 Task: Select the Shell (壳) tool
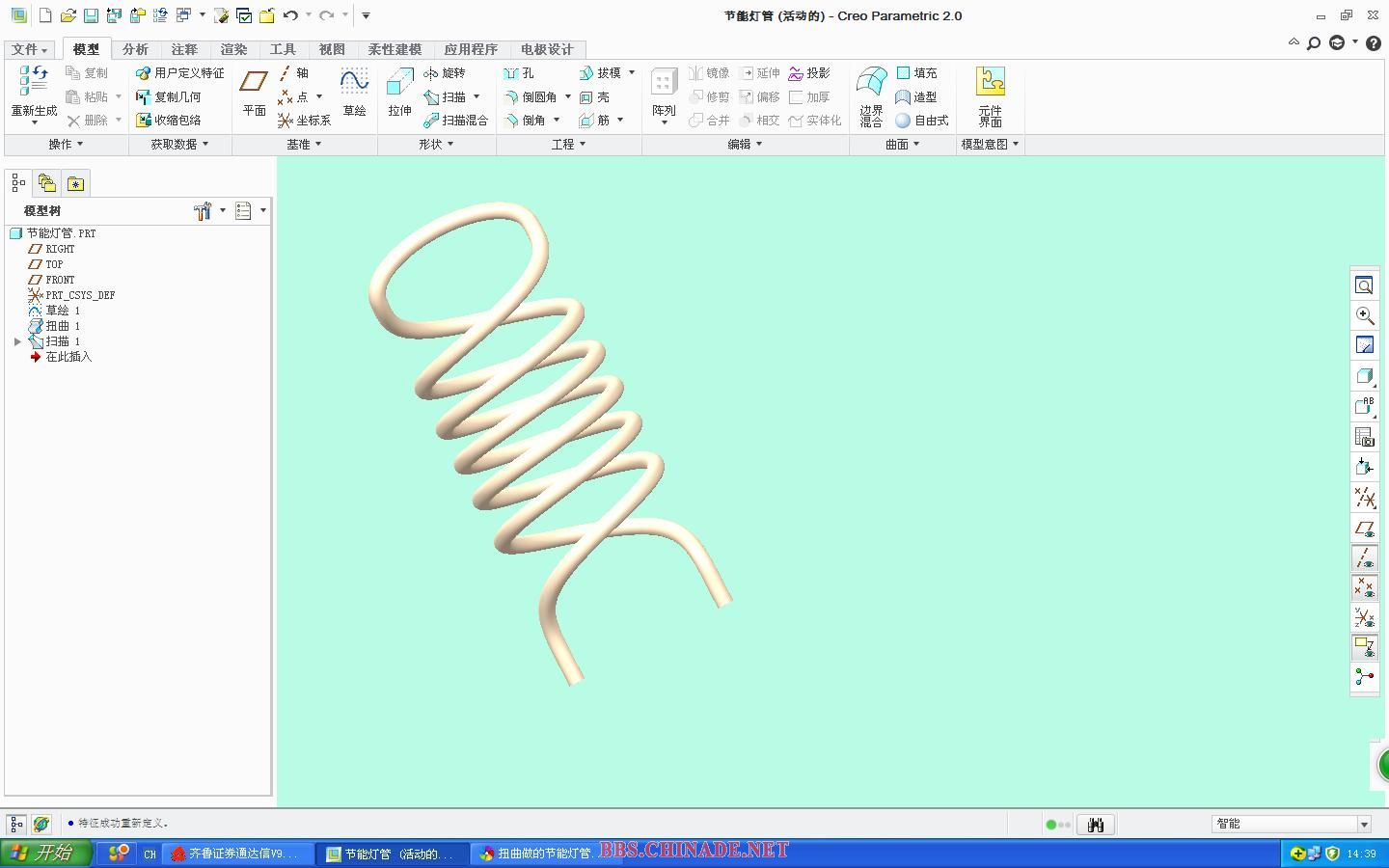coord(594,97)
